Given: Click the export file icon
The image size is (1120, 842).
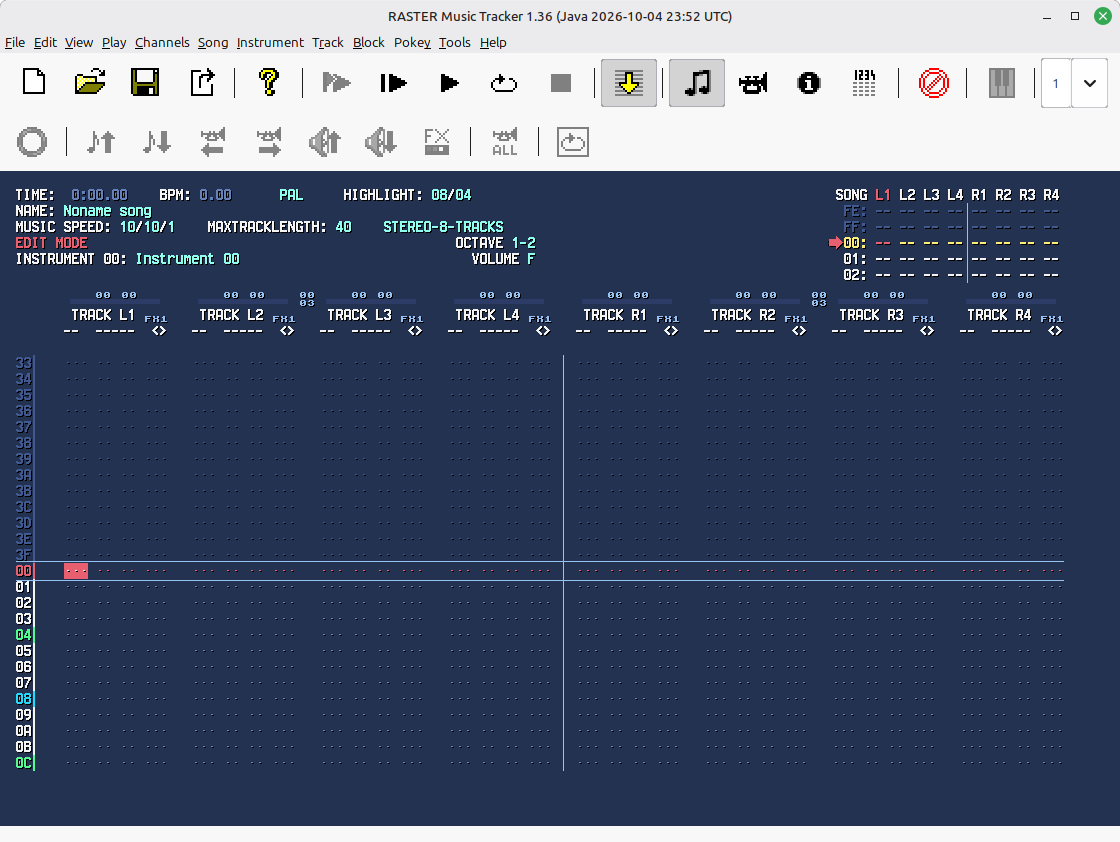Looking at the screenshot, I should pos(202,83).
